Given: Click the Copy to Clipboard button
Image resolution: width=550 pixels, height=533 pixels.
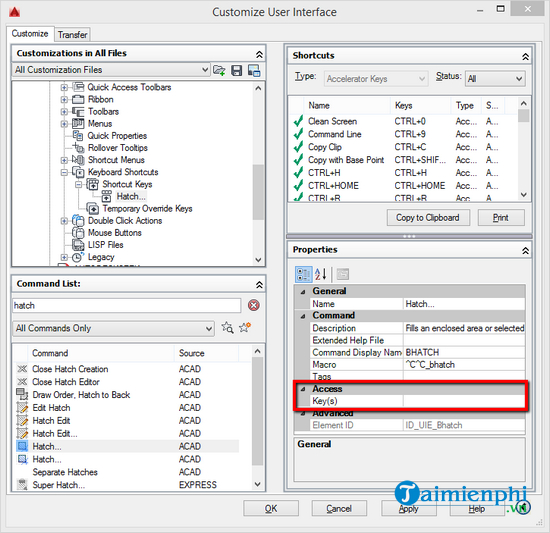Looking at the screenshot, I should coord(428,218).
